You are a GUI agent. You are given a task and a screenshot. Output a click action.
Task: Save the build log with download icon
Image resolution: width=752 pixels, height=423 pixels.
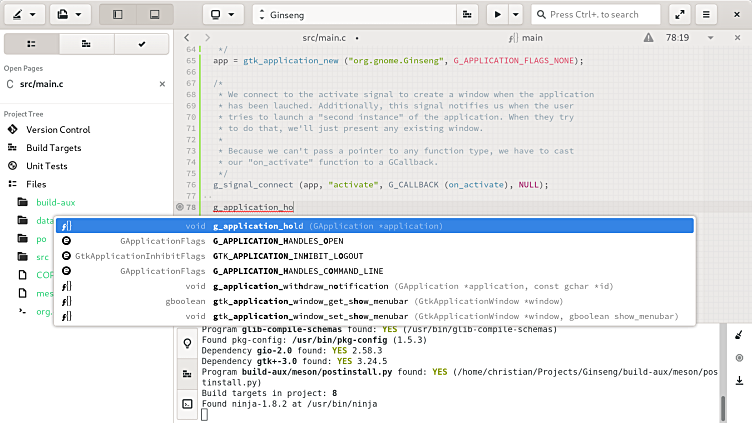[x=738, y=380]
